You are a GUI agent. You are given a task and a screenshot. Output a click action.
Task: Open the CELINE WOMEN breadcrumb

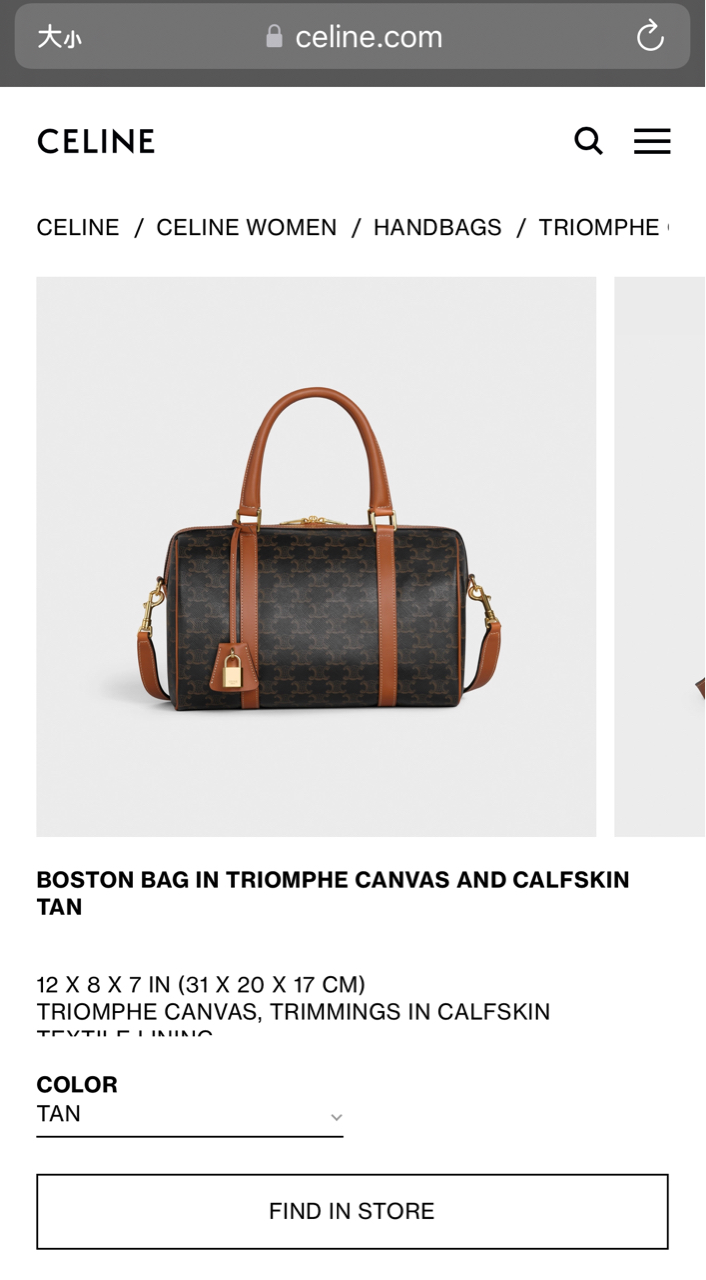pos(247,228)
